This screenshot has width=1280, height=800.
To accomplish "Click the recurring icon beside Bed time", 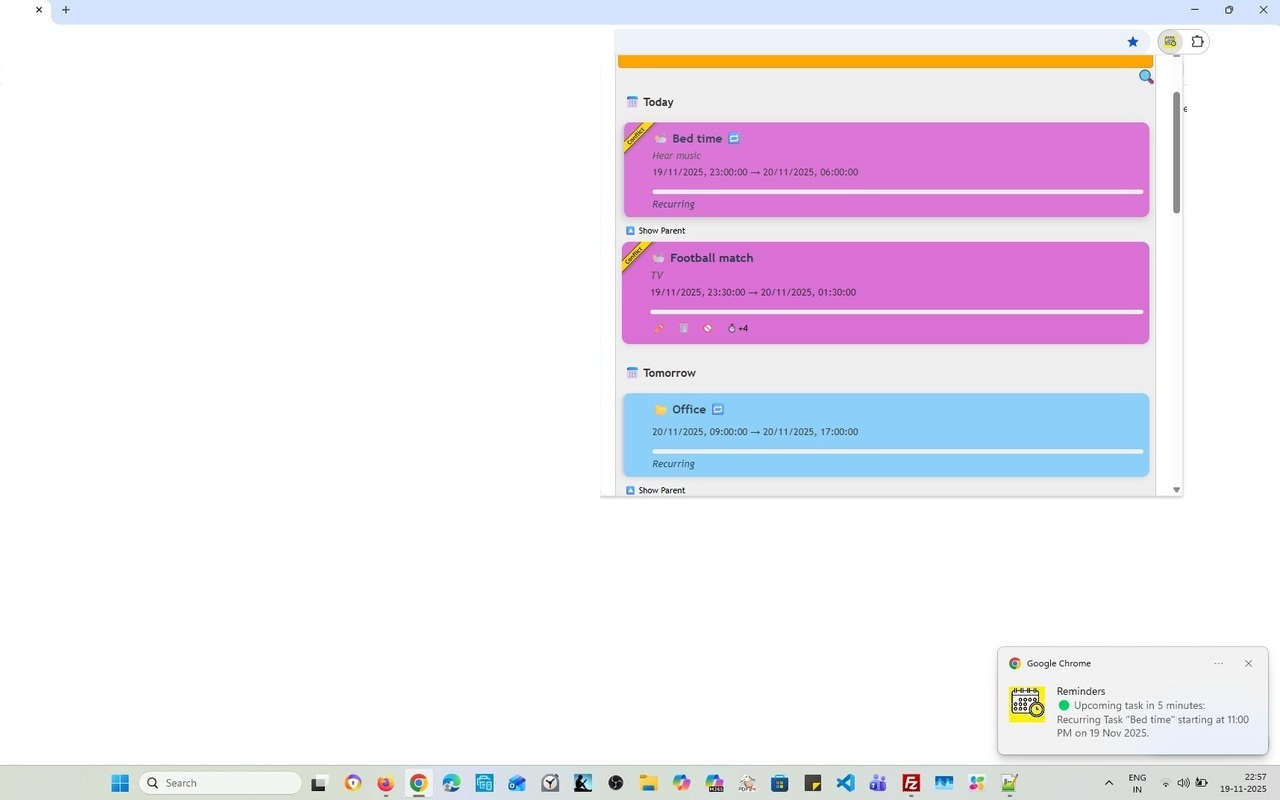I will [734, 139].
